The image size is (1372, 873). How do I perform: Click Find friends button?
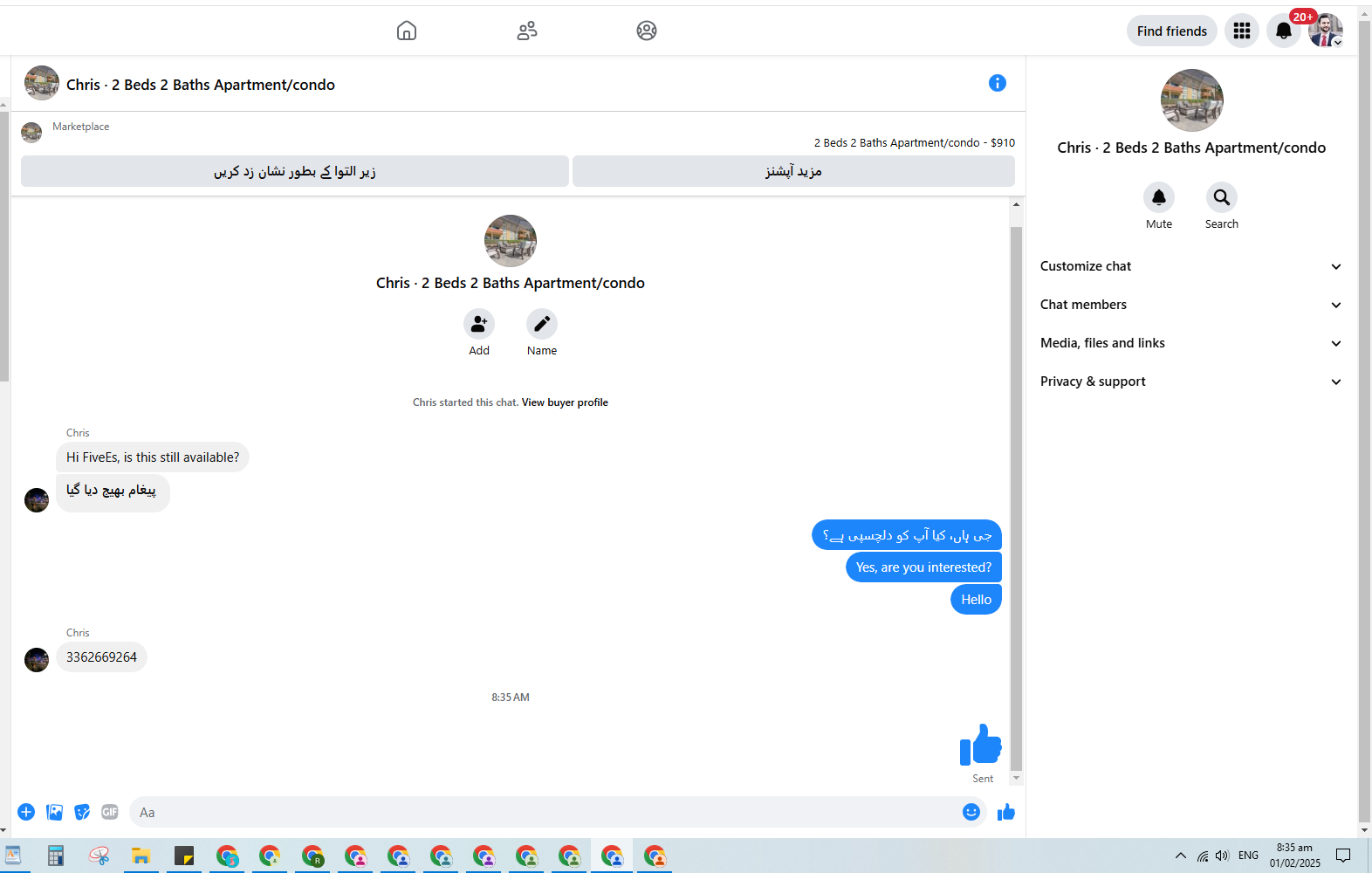[x=1172, y=31]
